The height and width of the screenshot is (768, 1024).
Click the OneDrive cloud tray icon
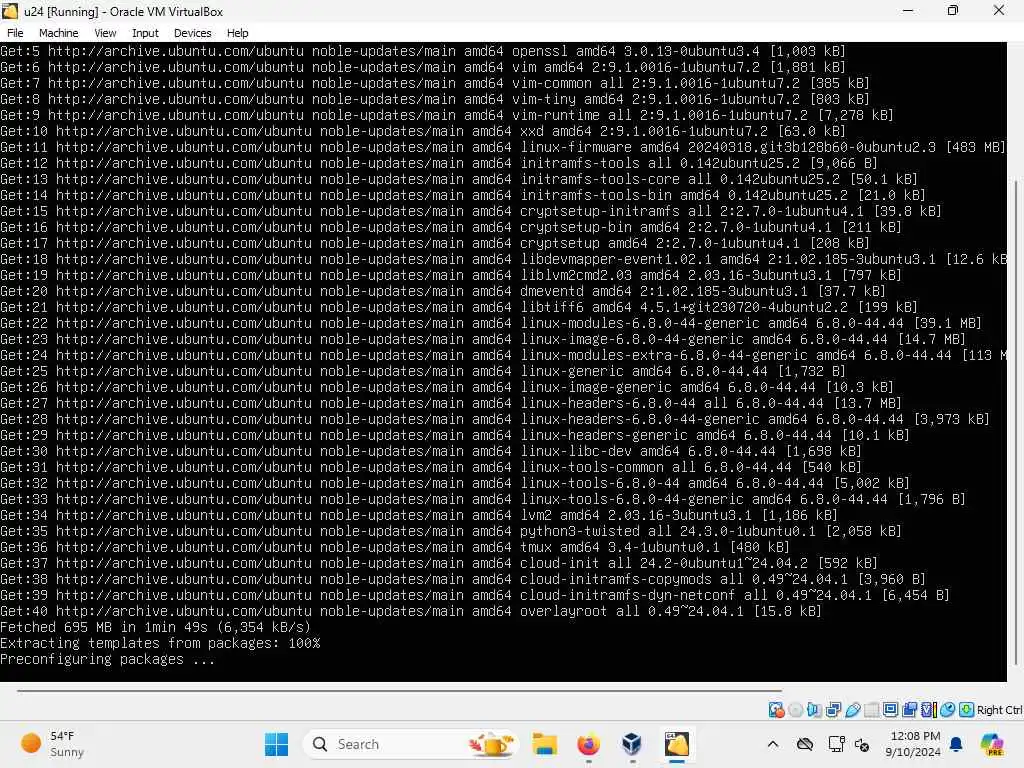pos(805,744)
